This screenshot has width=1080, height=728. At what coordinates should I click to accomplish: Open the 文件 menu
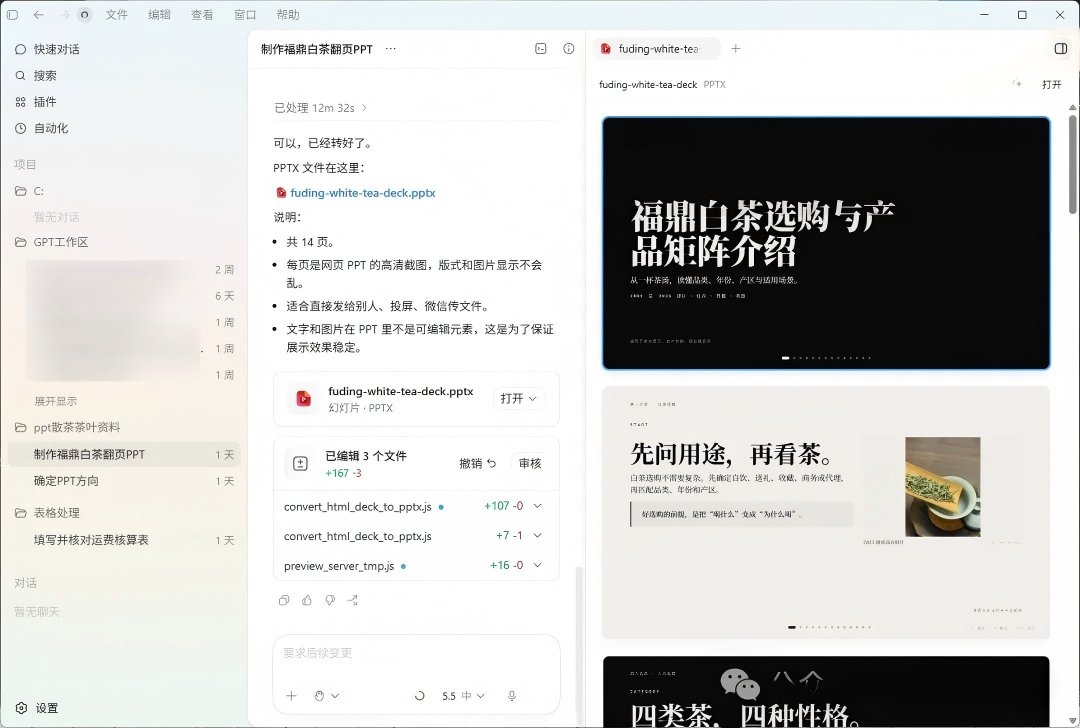tap(116, 14)
